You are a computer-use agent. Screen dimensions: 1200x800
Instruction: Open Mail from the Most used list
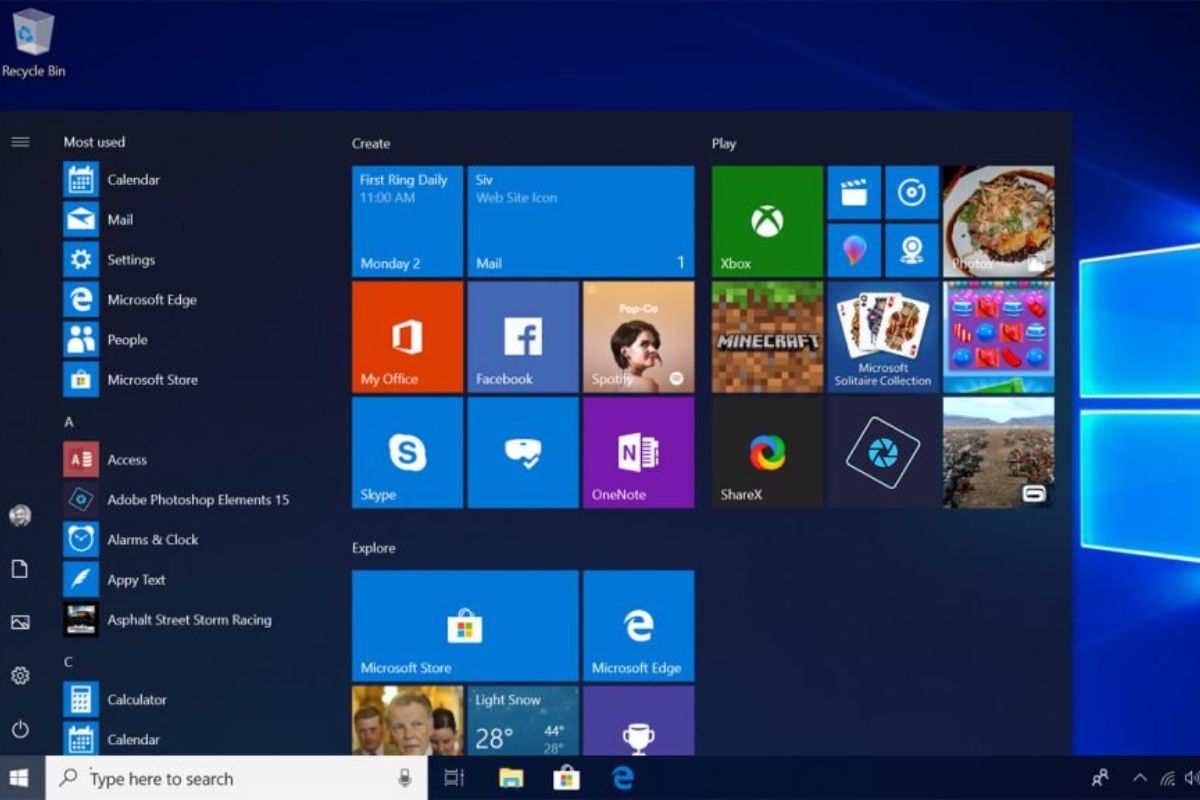point(190,220)
